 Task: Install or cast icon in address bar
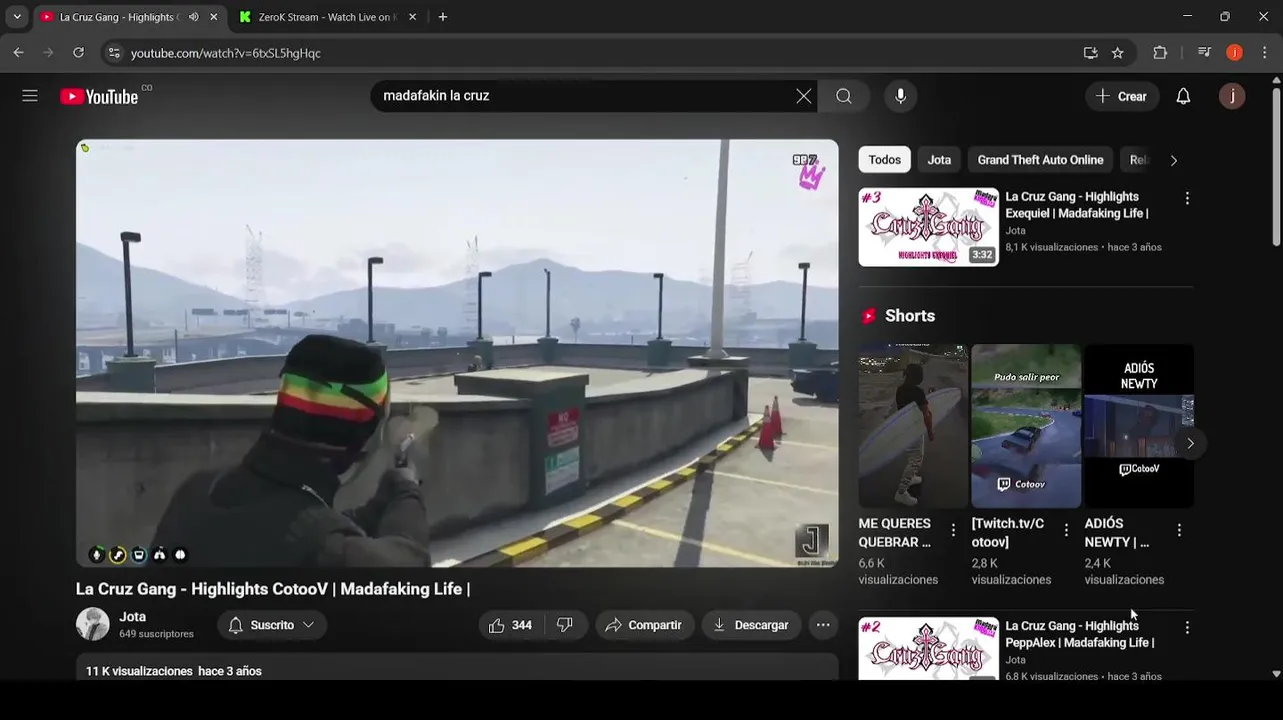tap(1090, 53)
